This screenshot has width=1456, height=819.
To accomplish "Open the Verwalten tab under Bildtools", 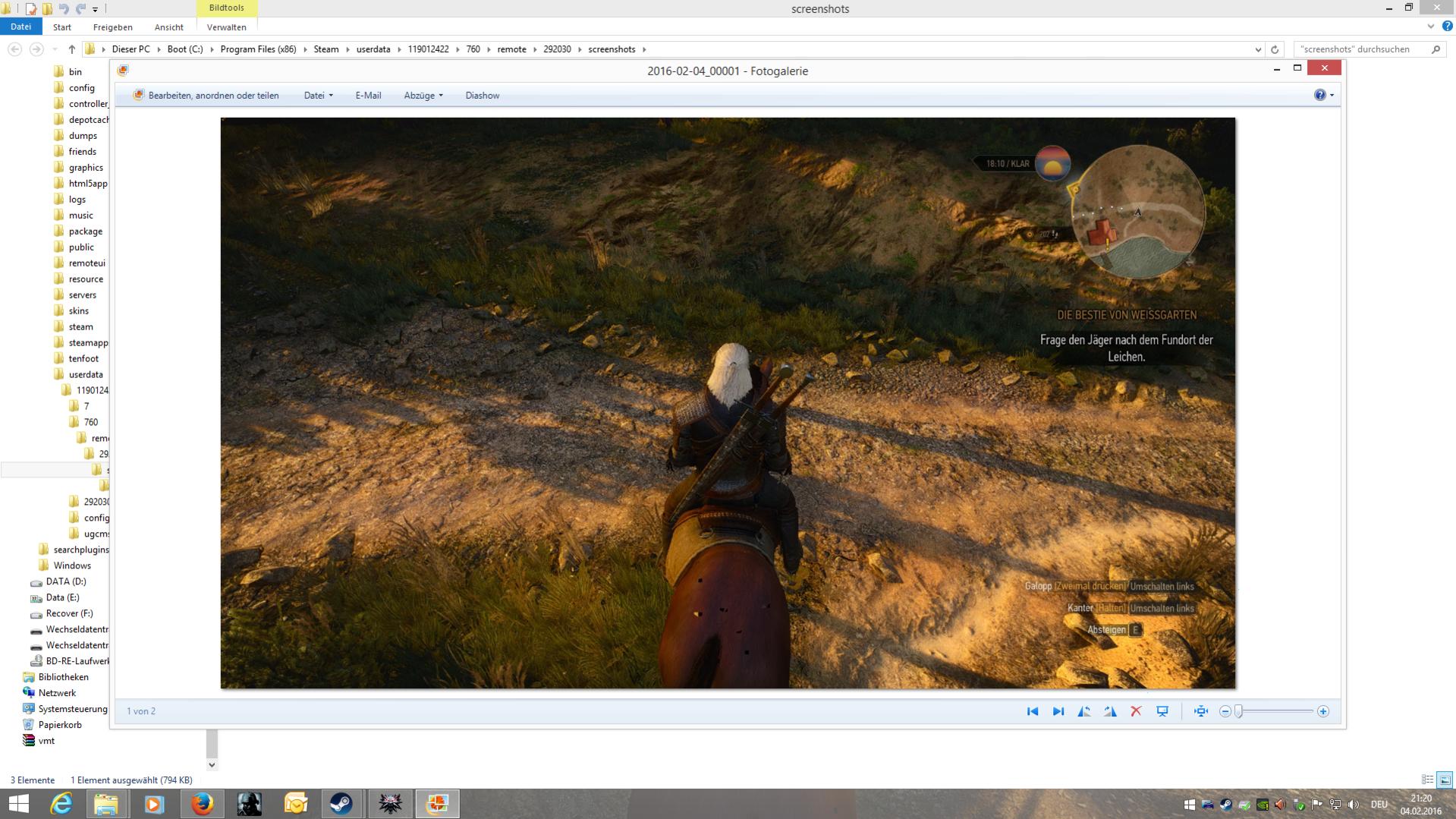I will point(226,27).
